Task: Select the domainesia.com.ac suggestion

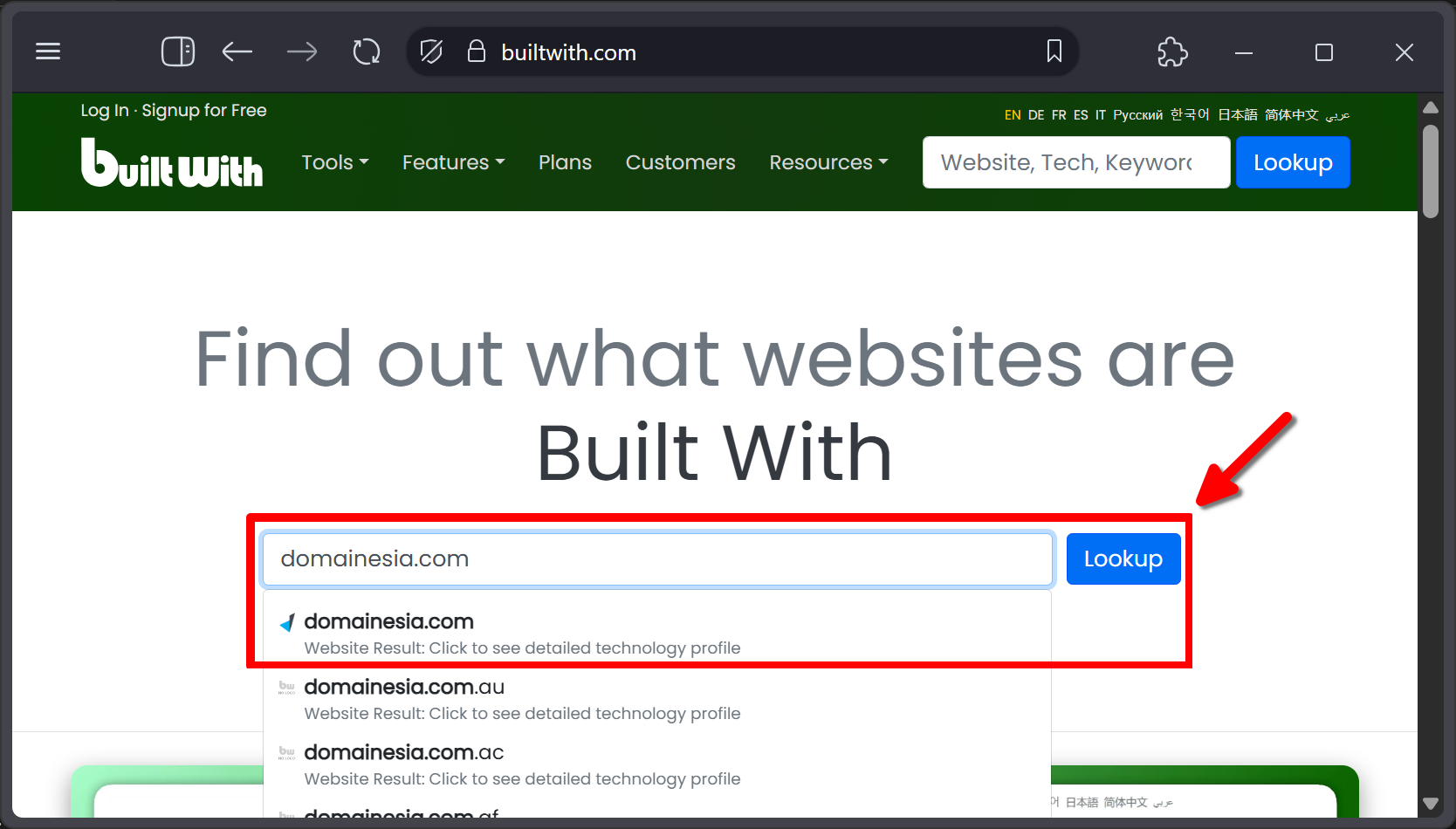Action: coord(657,764)
